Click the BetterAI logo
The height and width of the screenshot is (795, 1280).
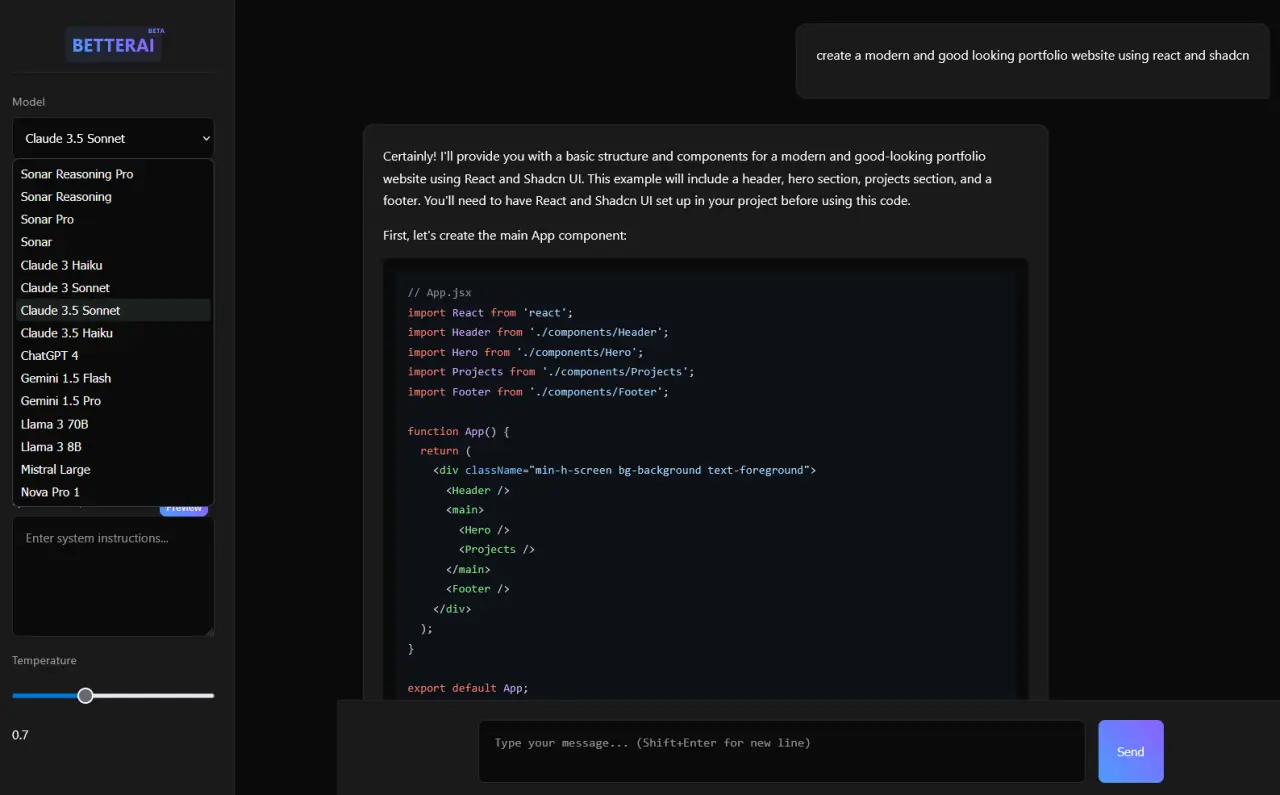pyautogui.click(x=113, y=44)
